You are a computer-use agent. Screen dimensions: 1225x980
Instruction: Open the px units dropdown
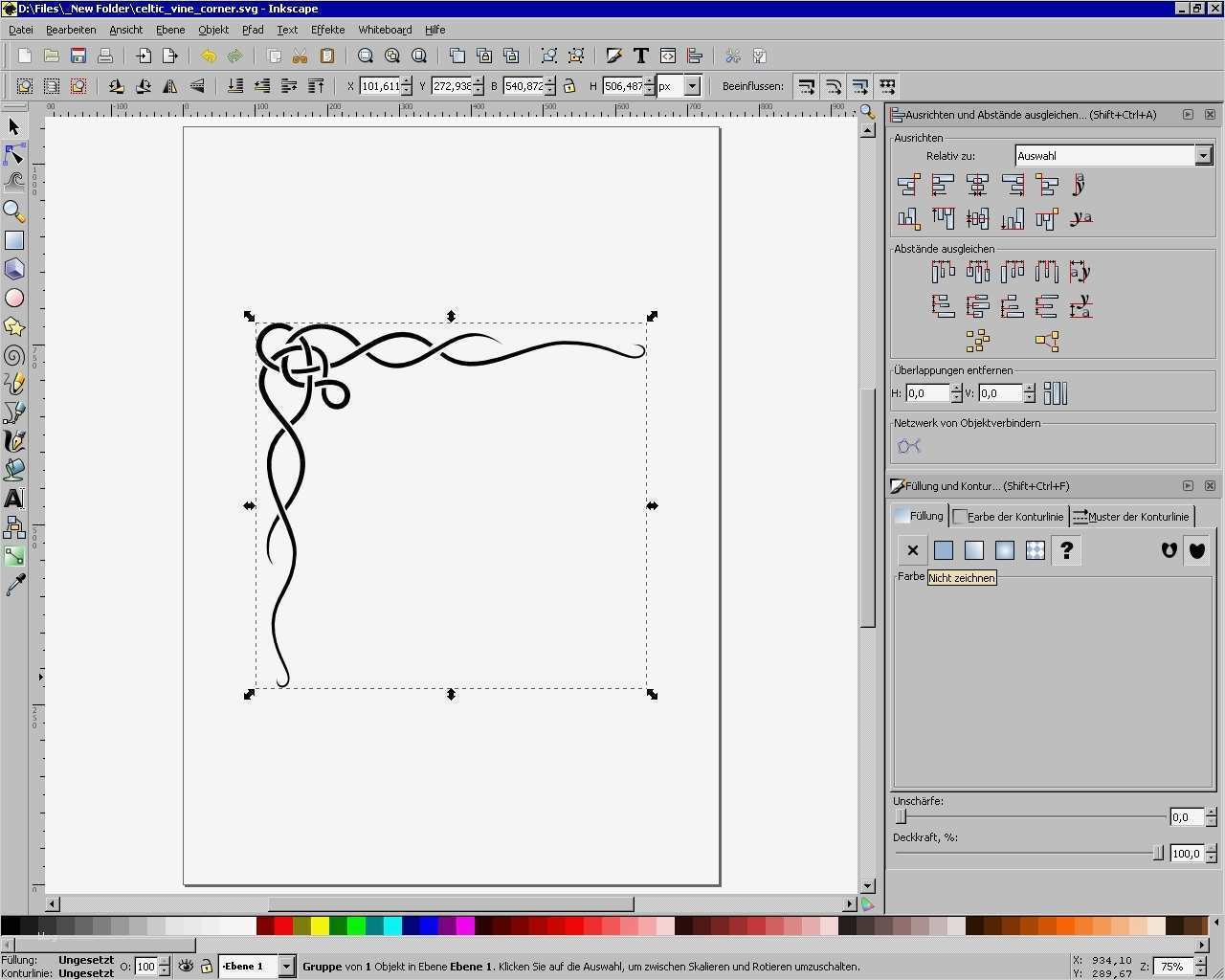[692, 86]
